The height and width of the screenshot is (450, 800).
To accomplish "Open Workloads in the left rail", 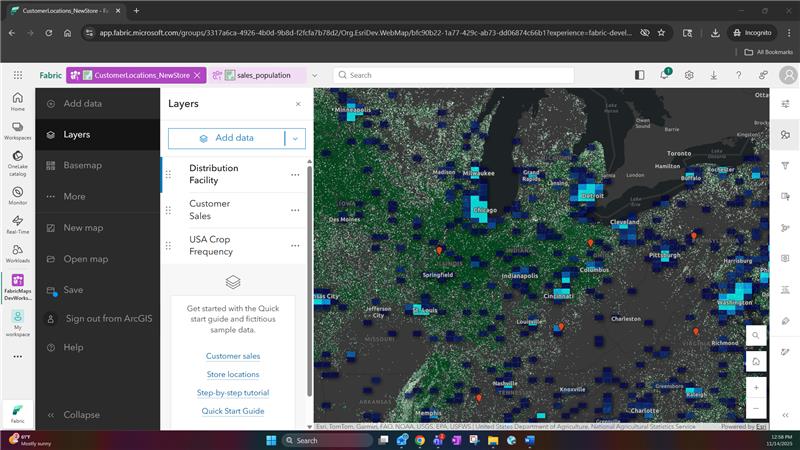I will coord(17,253).
